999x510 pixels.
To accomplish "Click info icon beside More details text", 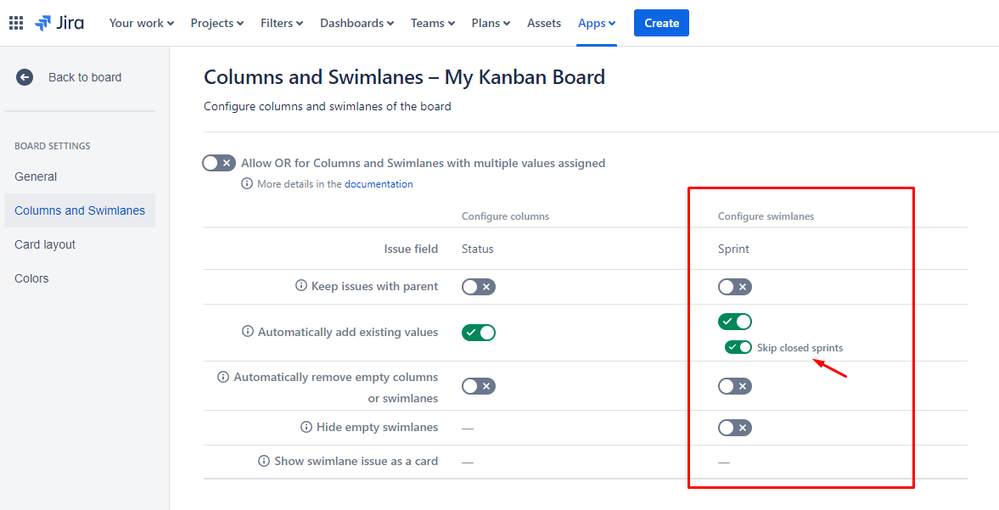I will pos(247,184).
